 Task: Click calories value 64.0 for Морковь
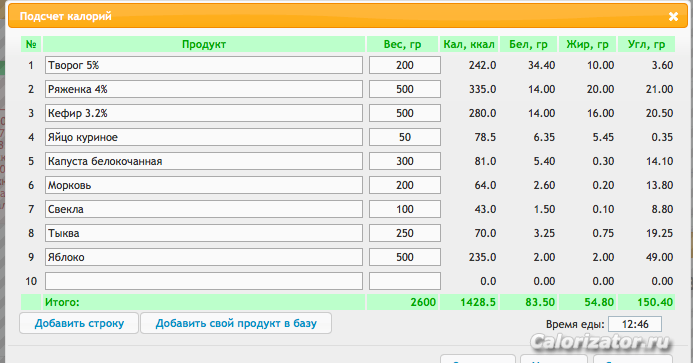pyautogui.click(x=485, y=185)
